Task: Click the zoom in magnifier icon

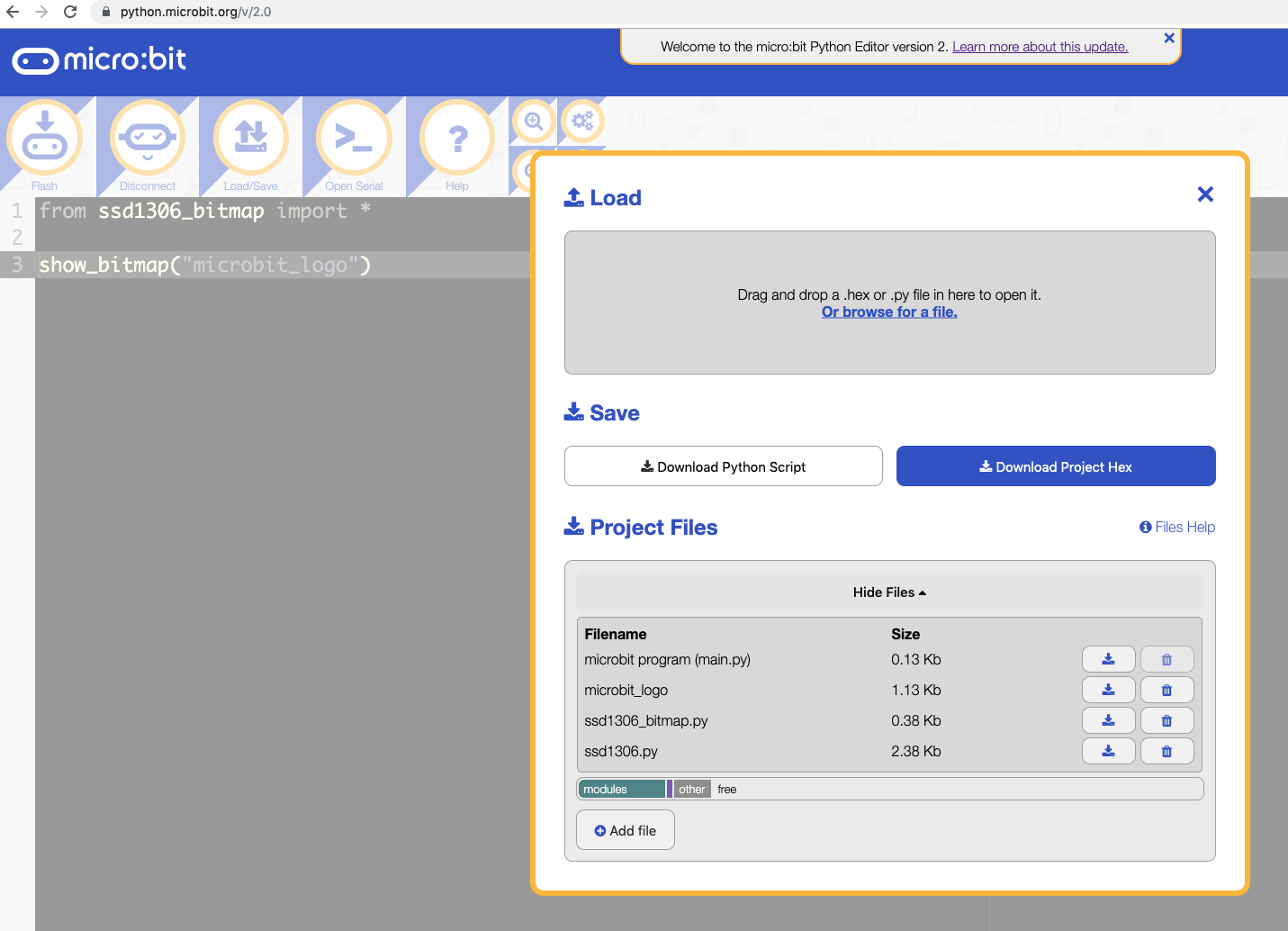Action: click(x=534, y=121)
